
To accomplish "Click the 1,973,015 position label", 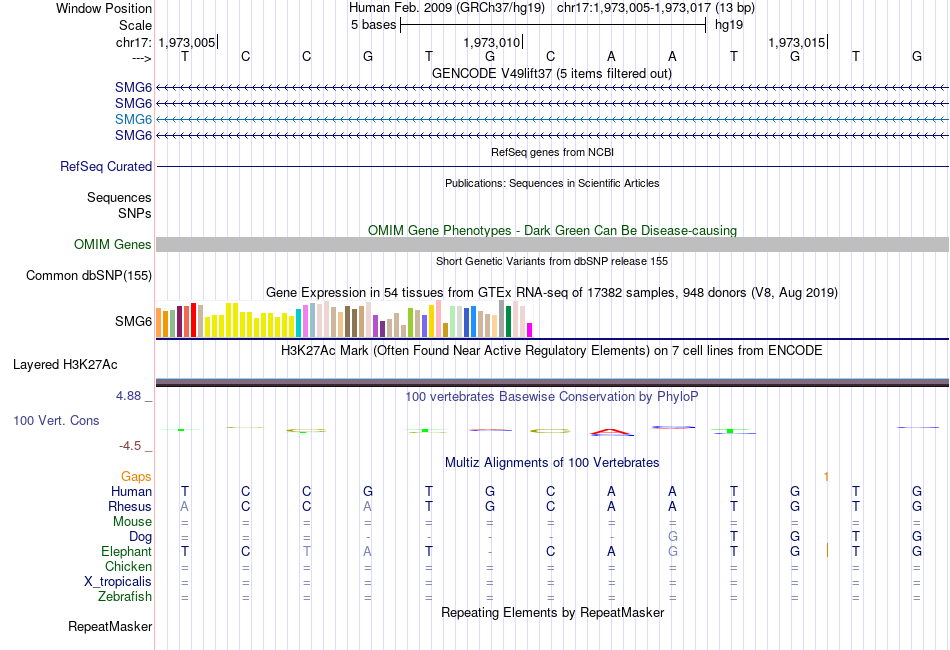I will 797,42.
